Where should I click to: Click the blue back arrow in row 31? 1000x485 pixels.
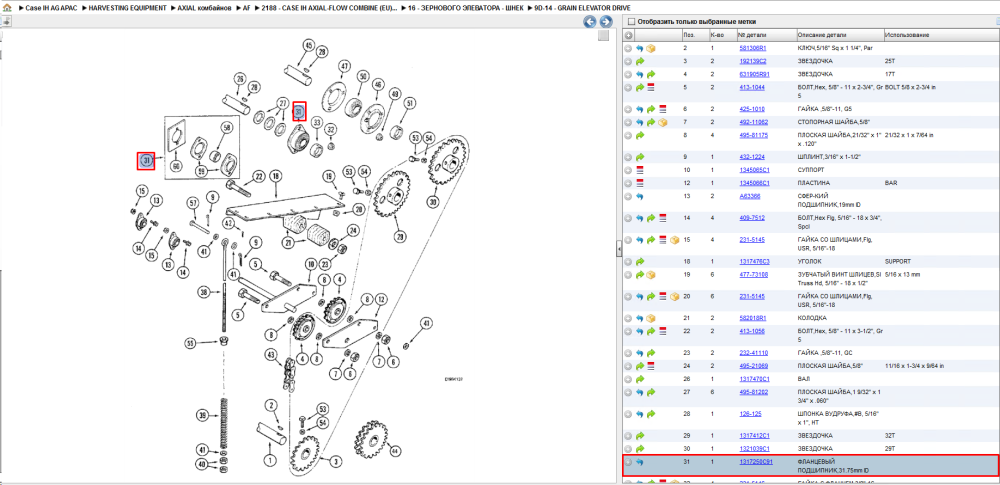click(640, 462)
